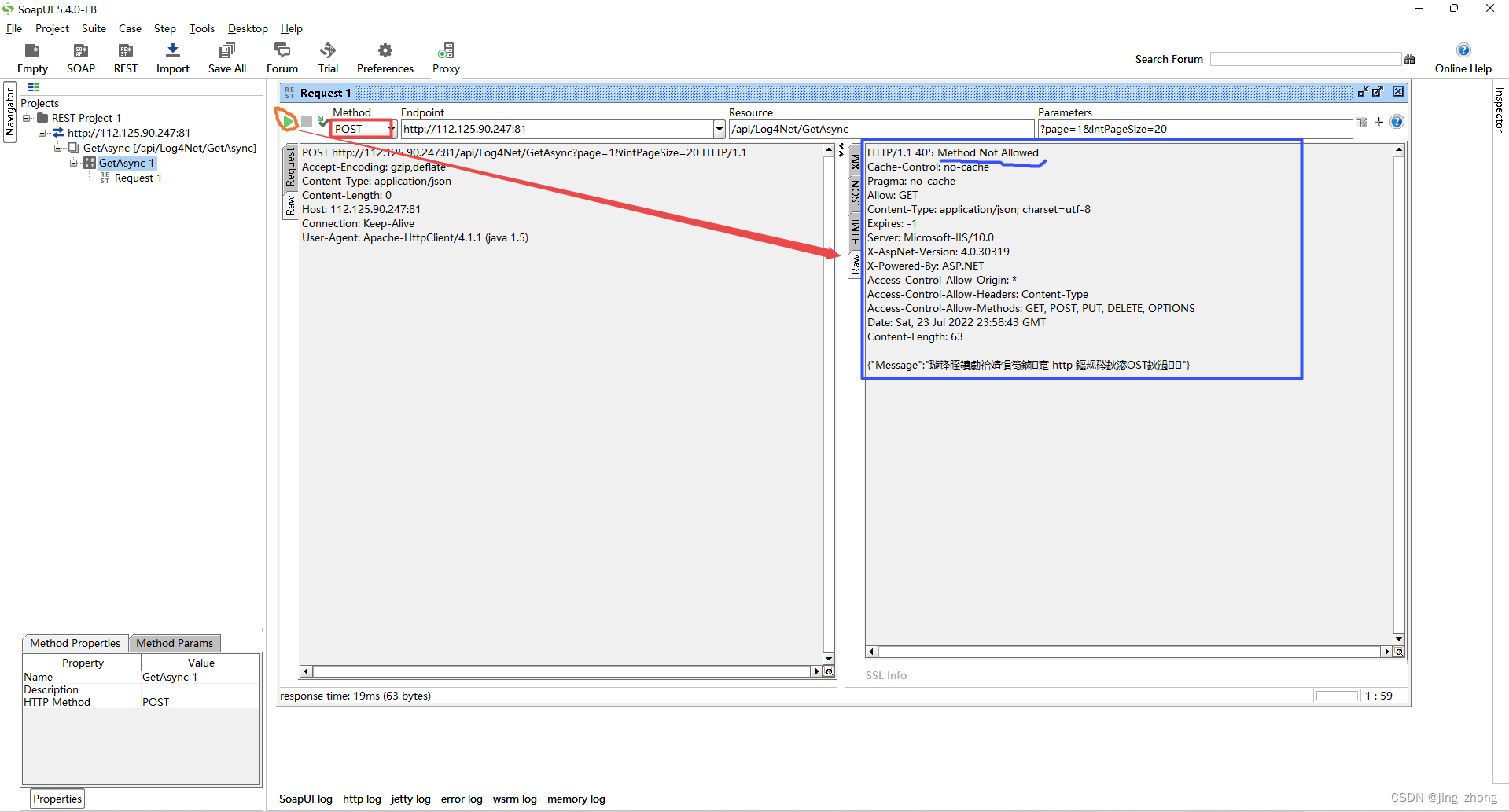Image resolution: width=1509 pixels, height=812 pixels.
Task: Switch response view to XML tab
Action: pyautogui.click(x=856, y=160)
